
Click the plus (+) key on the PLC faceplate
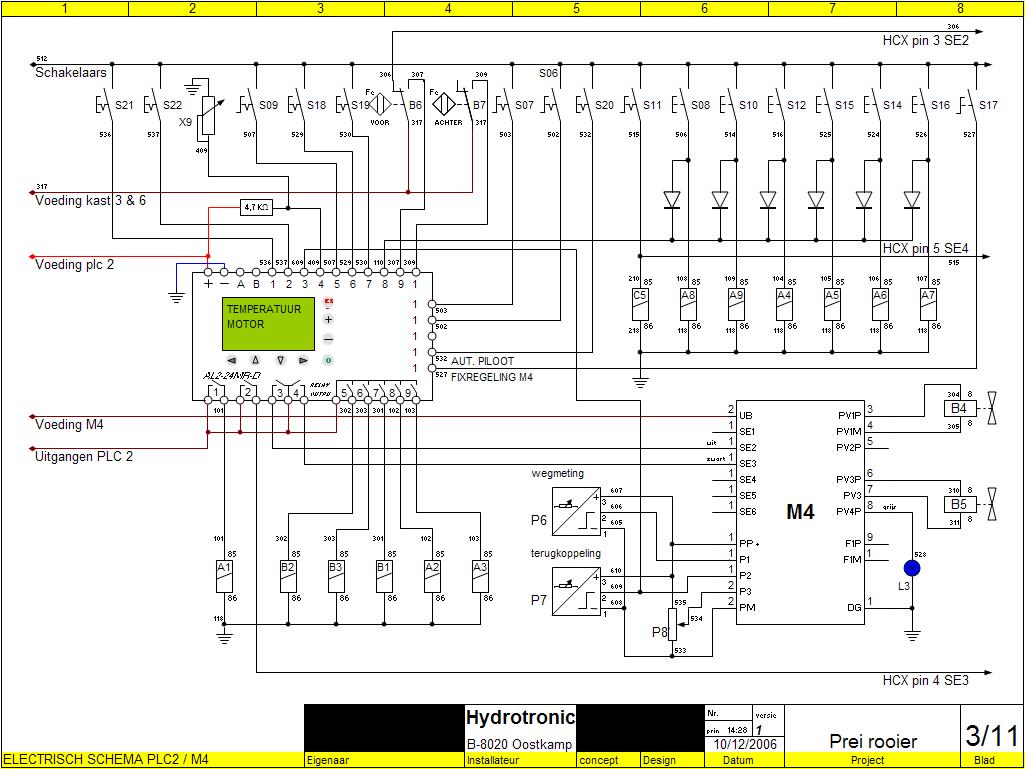(x=328, y=319)
